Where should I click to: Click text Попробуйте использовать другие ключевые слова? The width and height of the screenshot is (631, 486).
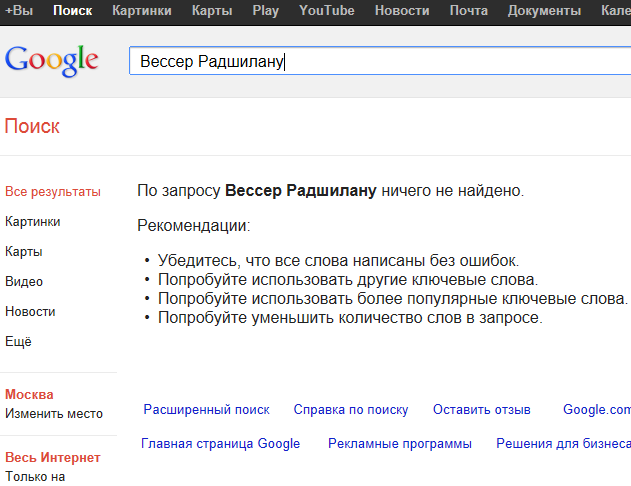tap(348, 280)
